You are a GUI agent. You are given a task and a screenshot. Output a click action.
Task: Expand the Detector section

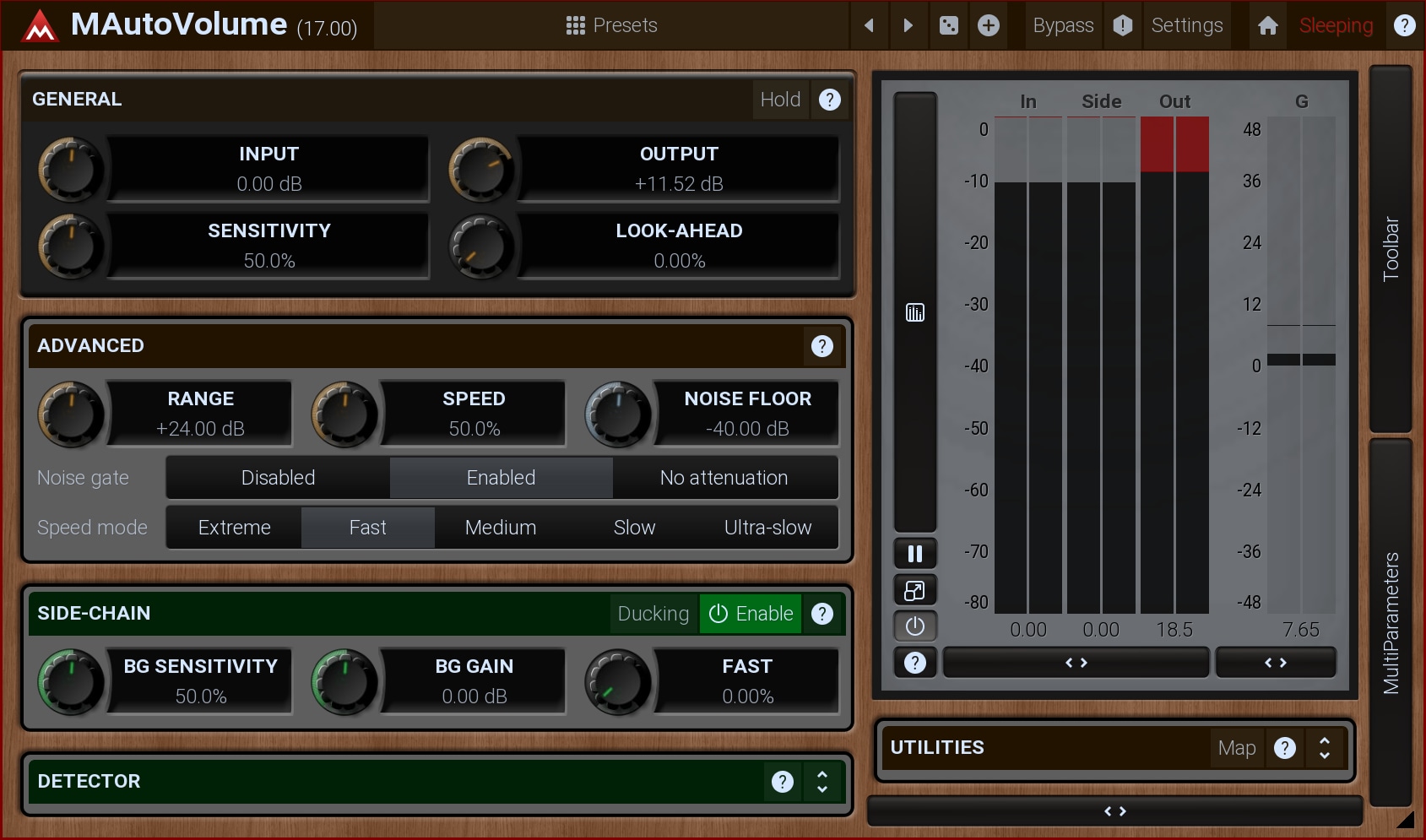tap(821, 782)
